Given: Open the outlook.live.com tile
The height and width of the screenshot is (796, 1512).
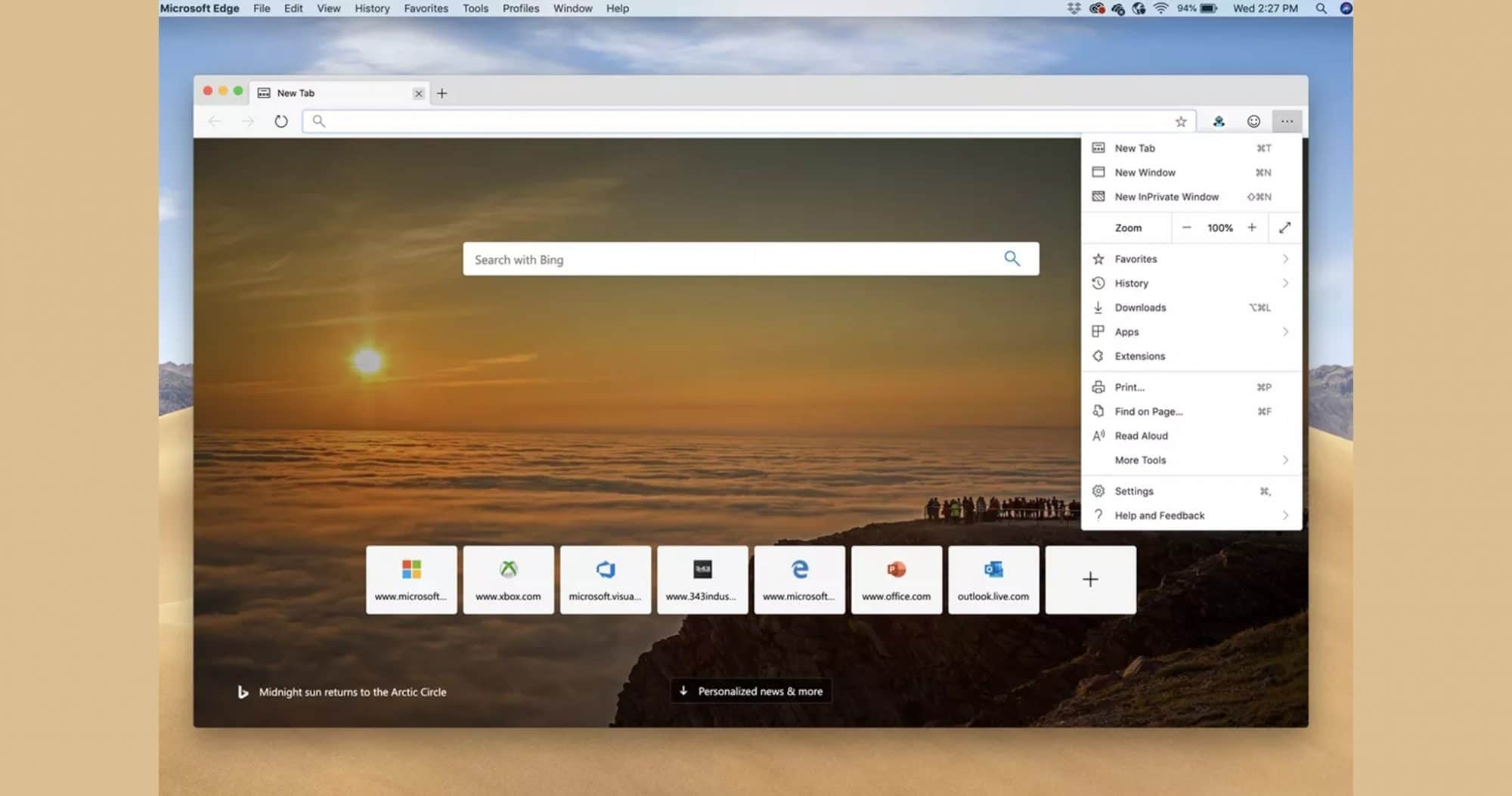Looking at the screenshot, I should coord(993,580).
